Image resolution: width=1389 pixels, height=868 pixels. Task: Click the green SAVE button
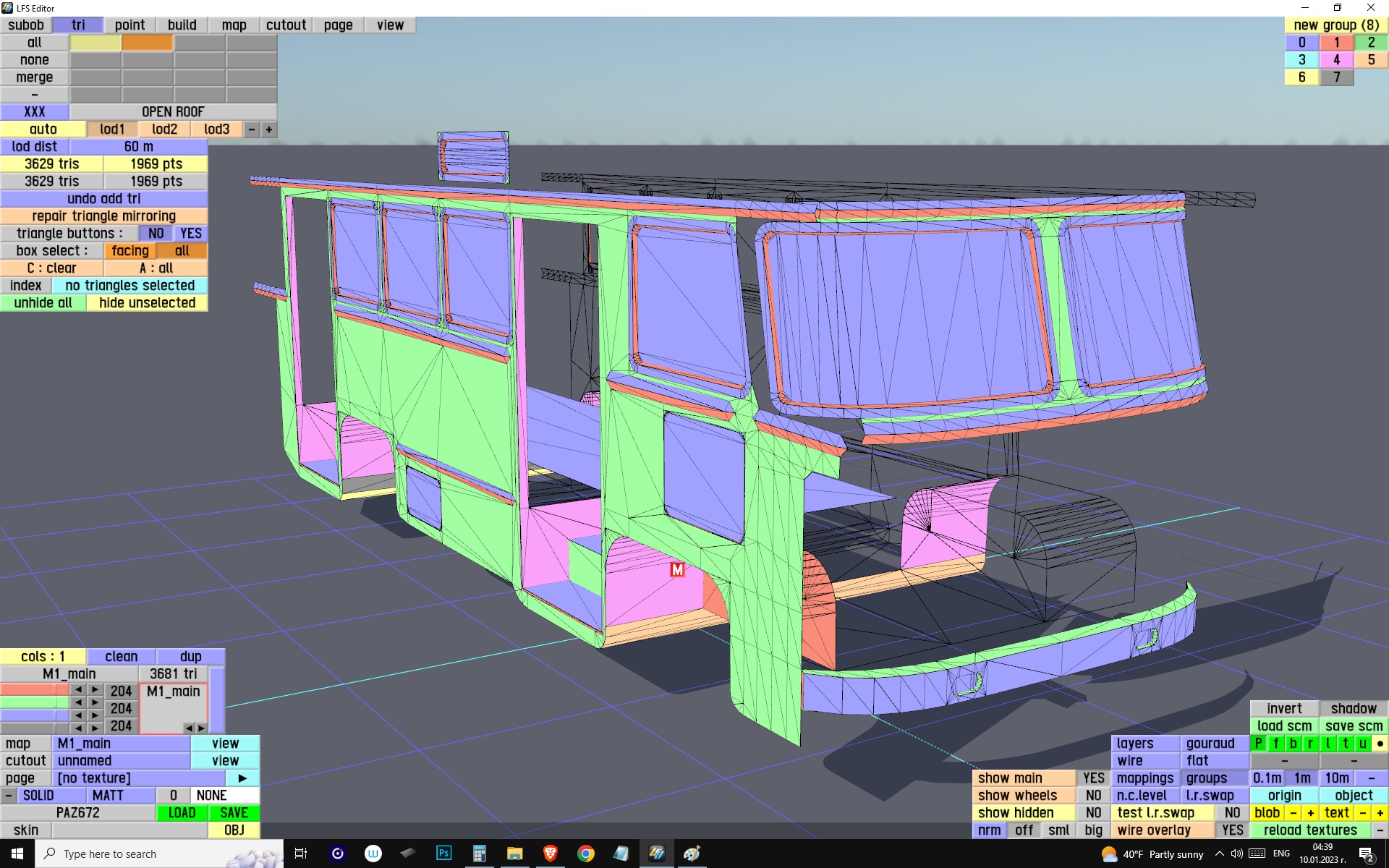tap(234, 812)
